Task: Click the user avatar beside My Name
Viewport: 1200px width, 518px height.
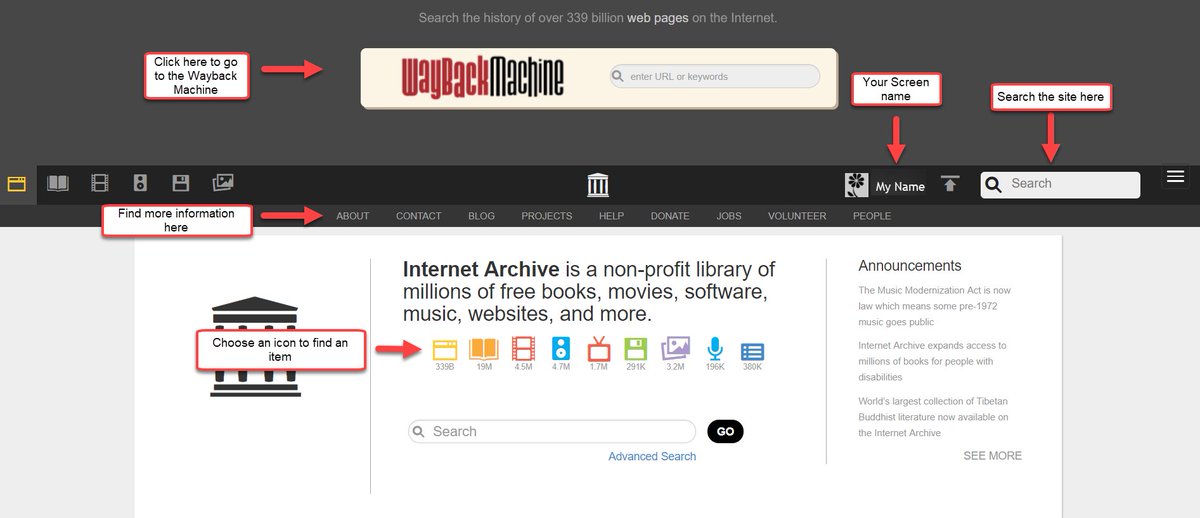Action: coord(857,184)
